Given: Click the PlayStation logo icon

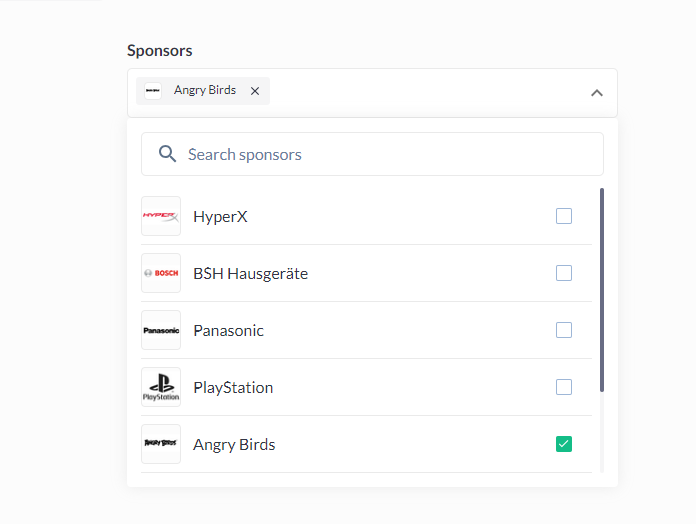Looking at the screenshot, I should [161, 387].
